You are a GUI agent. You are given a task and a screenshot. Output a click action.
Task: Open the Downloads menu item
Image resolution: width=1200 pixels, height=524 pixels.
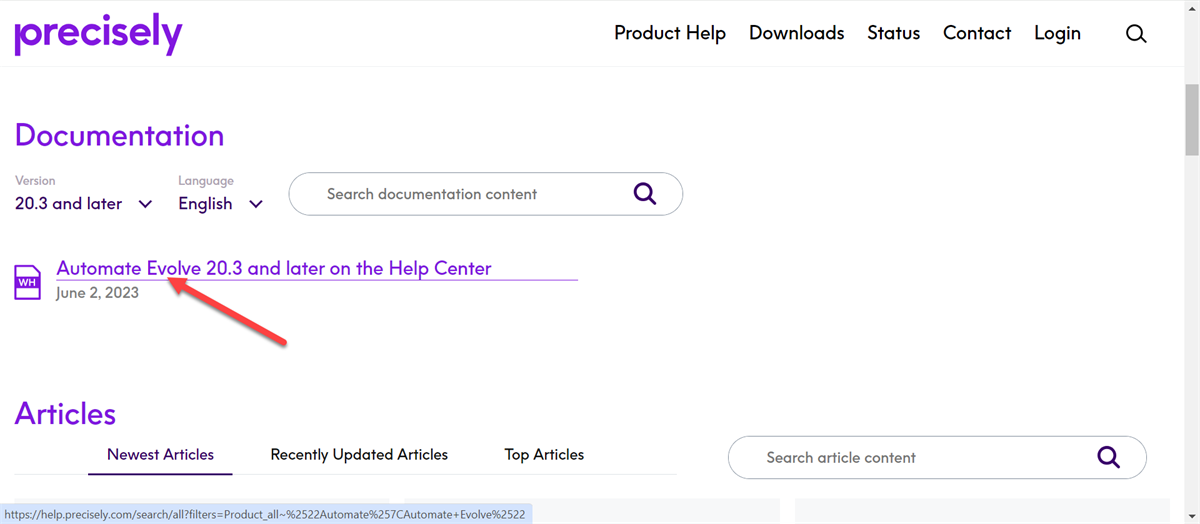point(796,33)
